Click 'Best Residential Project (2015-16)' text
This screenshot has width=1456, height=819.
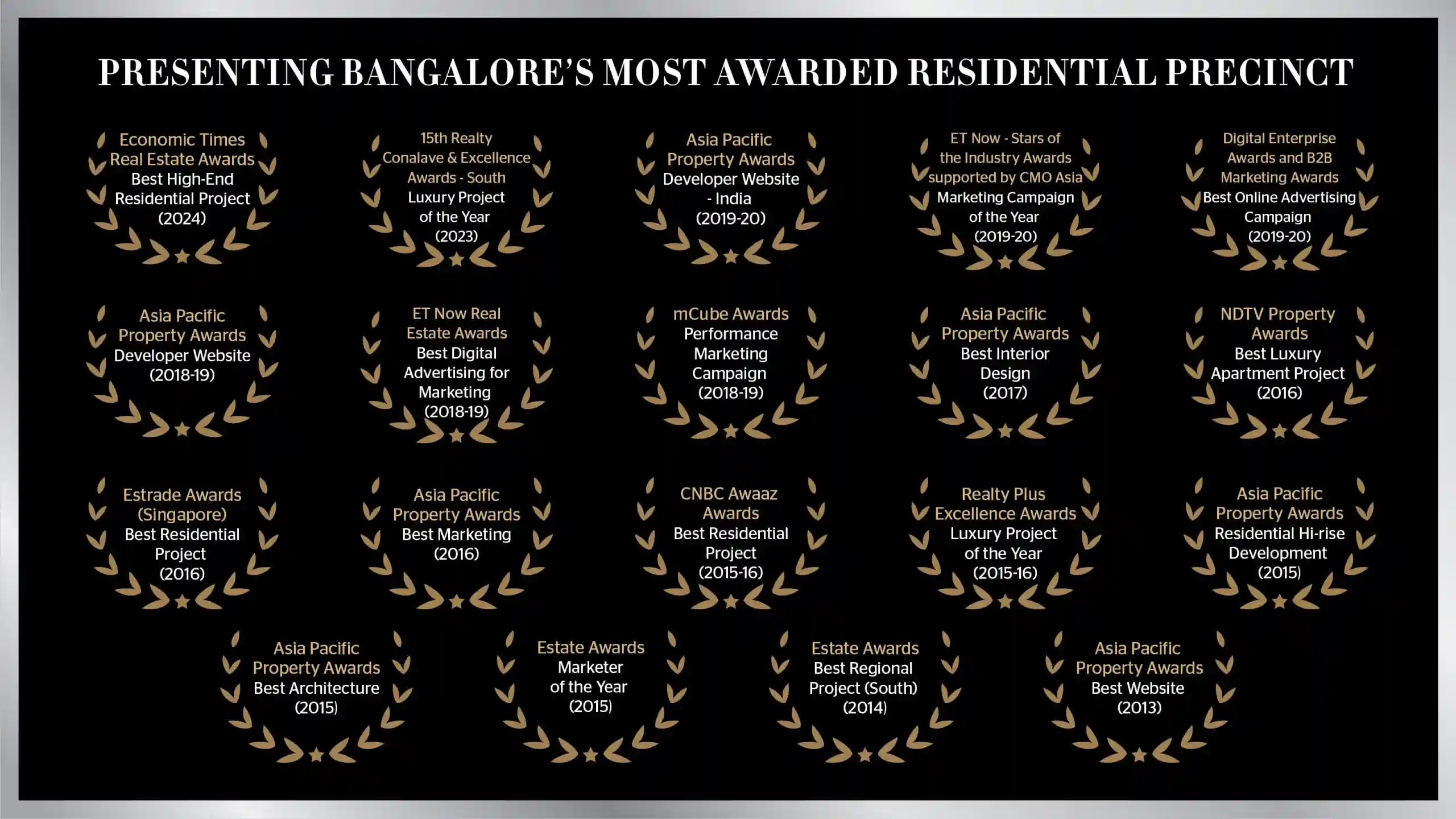(731, 553)
